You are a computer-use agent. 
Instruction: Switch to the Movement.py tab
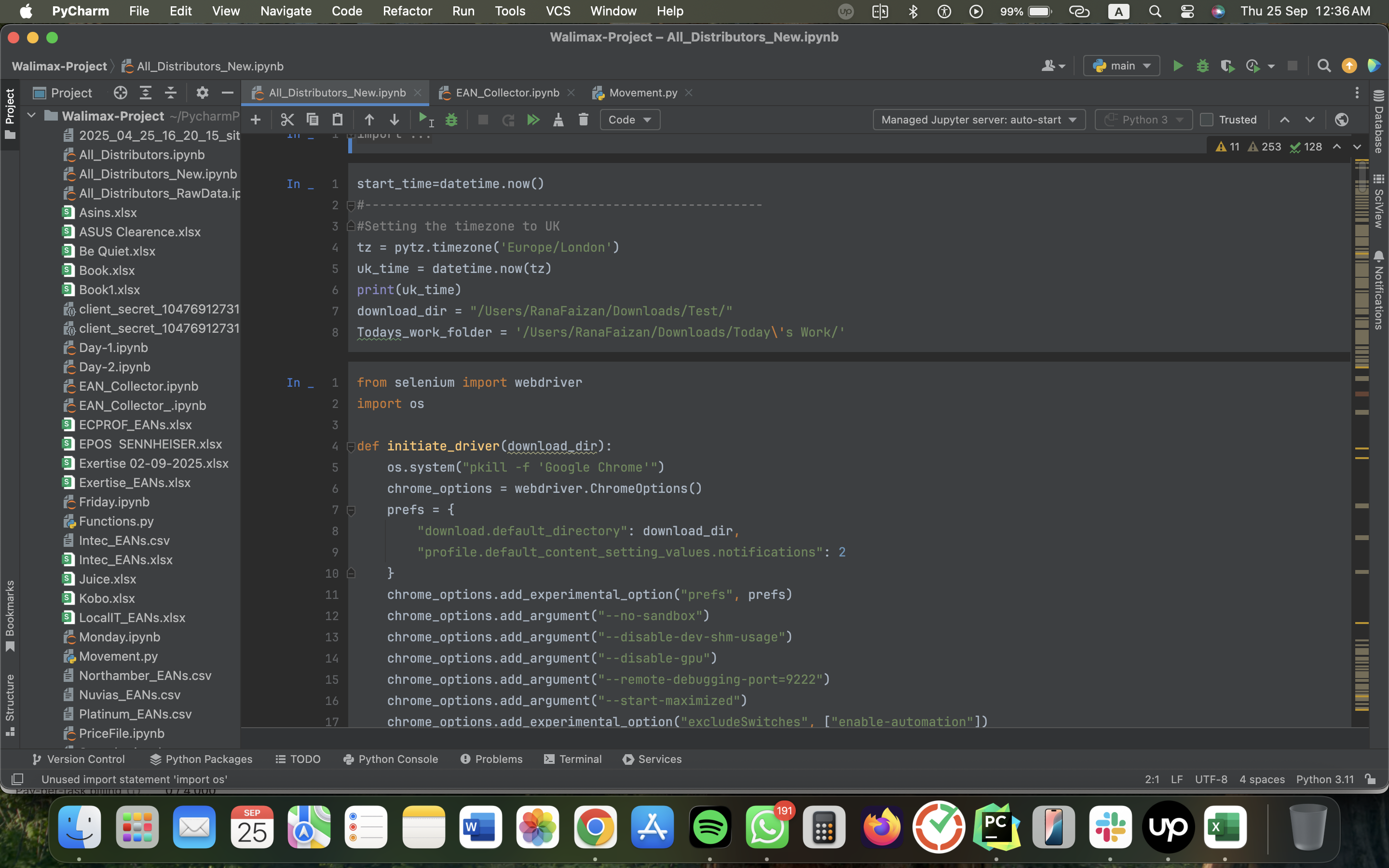pos(642,93)
